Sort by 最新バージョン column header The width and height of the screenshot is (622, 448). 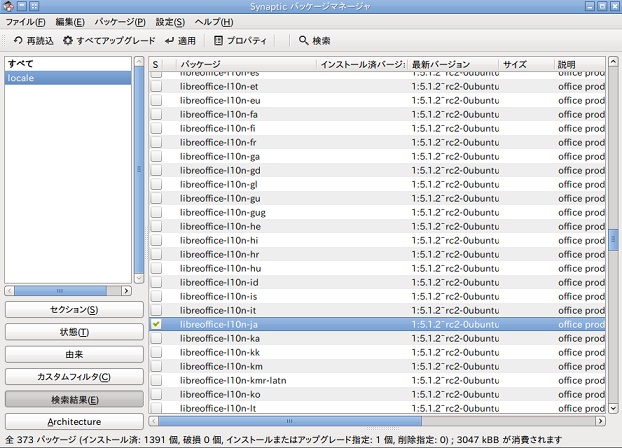coord(452,64)
